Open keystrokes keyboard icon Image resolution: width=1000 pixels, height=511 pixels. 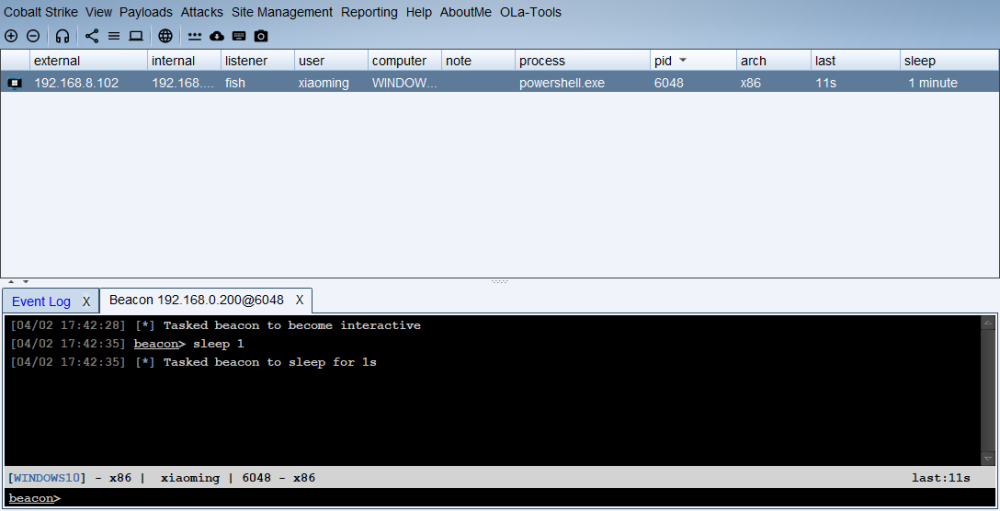239,36
